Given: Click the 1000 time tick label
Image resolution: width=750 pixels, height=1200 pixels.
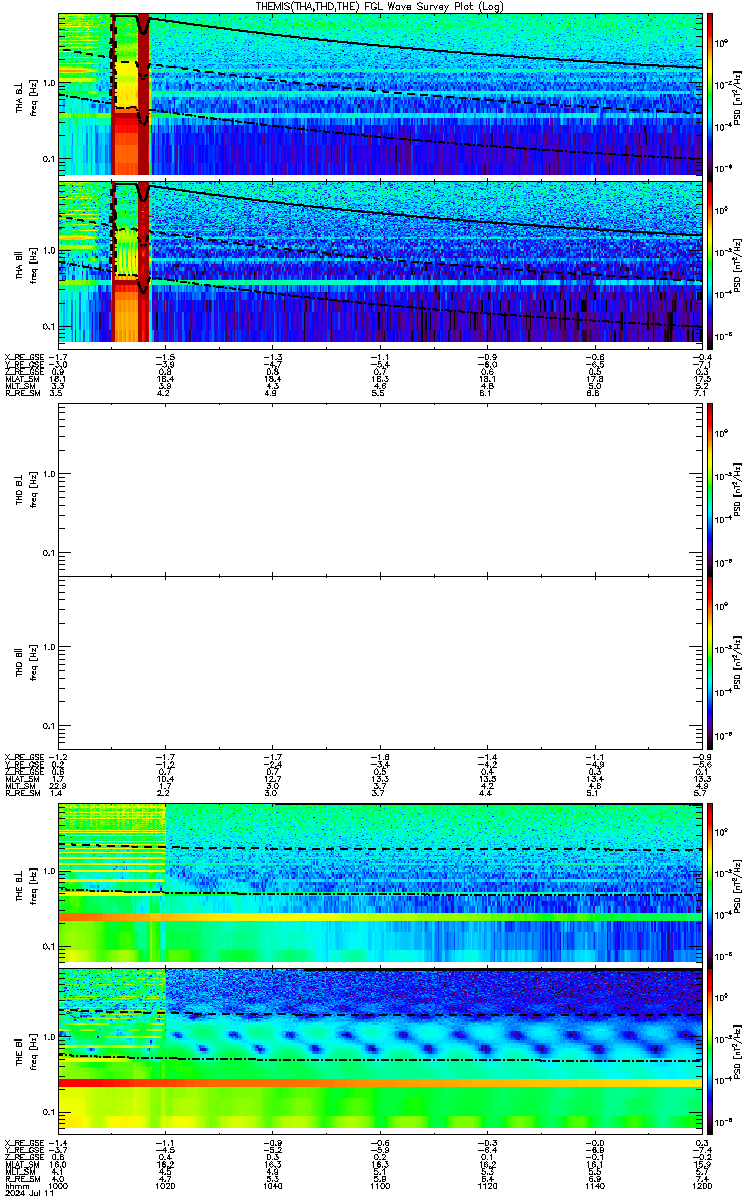Looking at the screenshot, I should pos(58,1185).
